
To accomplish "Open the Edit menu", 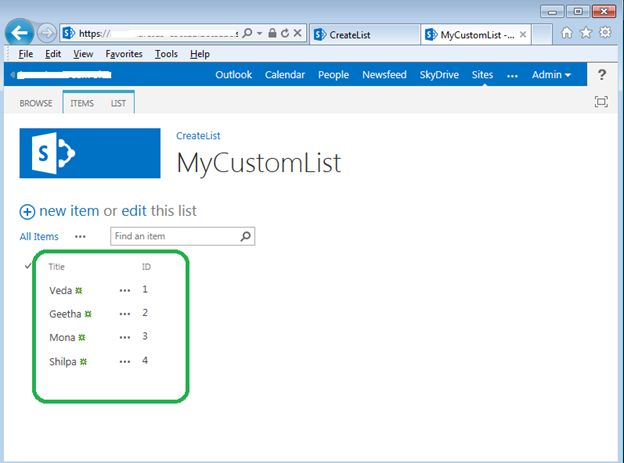I will [53, 54].
